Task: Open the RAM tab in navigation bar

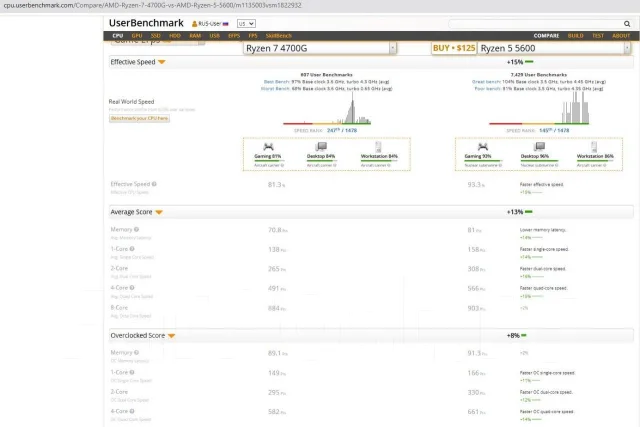Action: tap(195, 36)
